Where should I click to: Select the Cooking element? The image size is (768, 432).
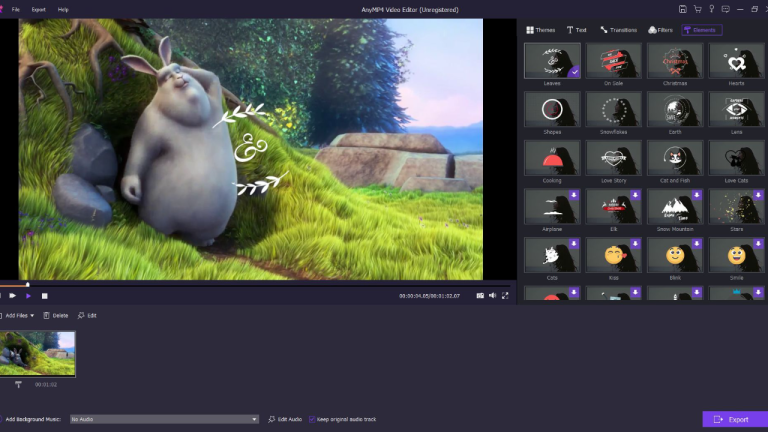(552, 158)
